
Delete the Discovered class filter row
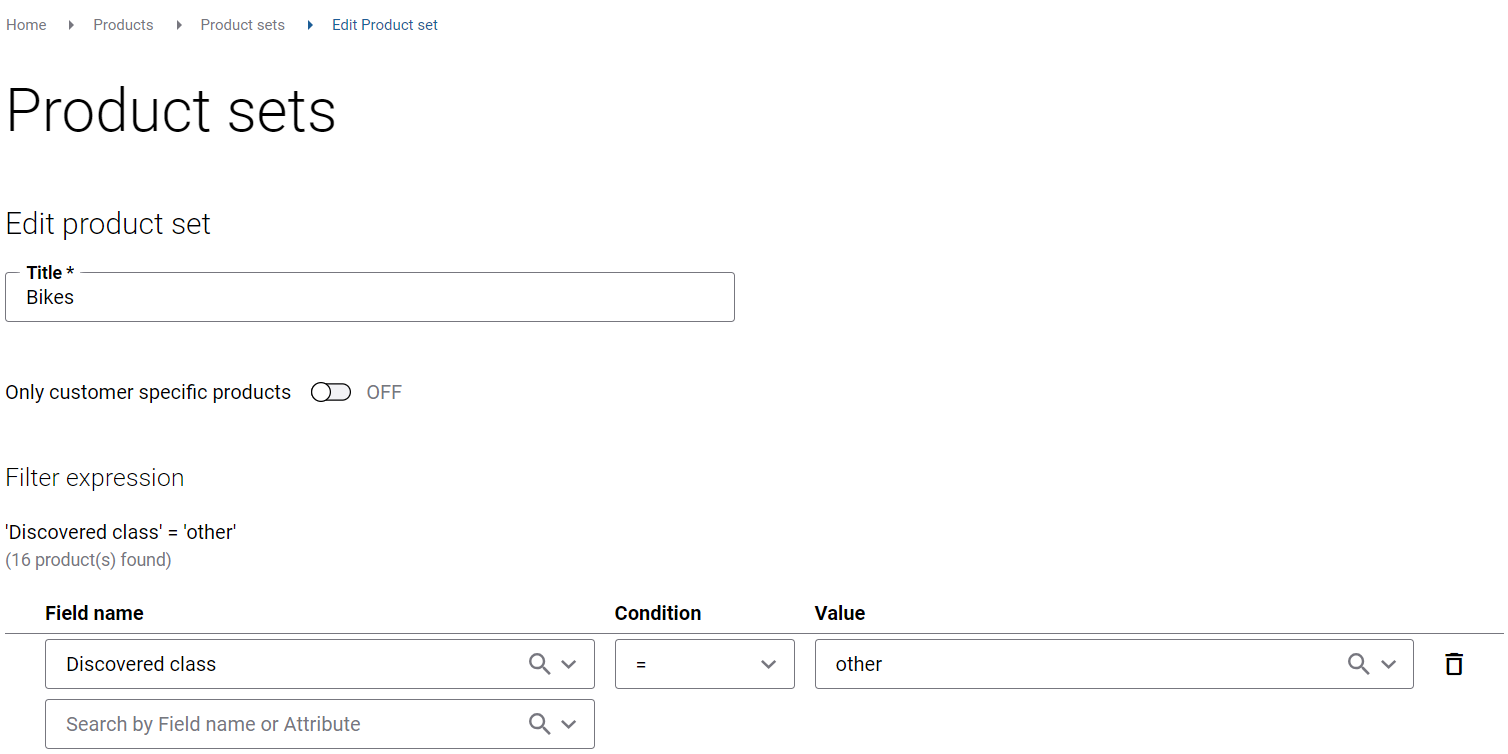tap(1454, 664)
